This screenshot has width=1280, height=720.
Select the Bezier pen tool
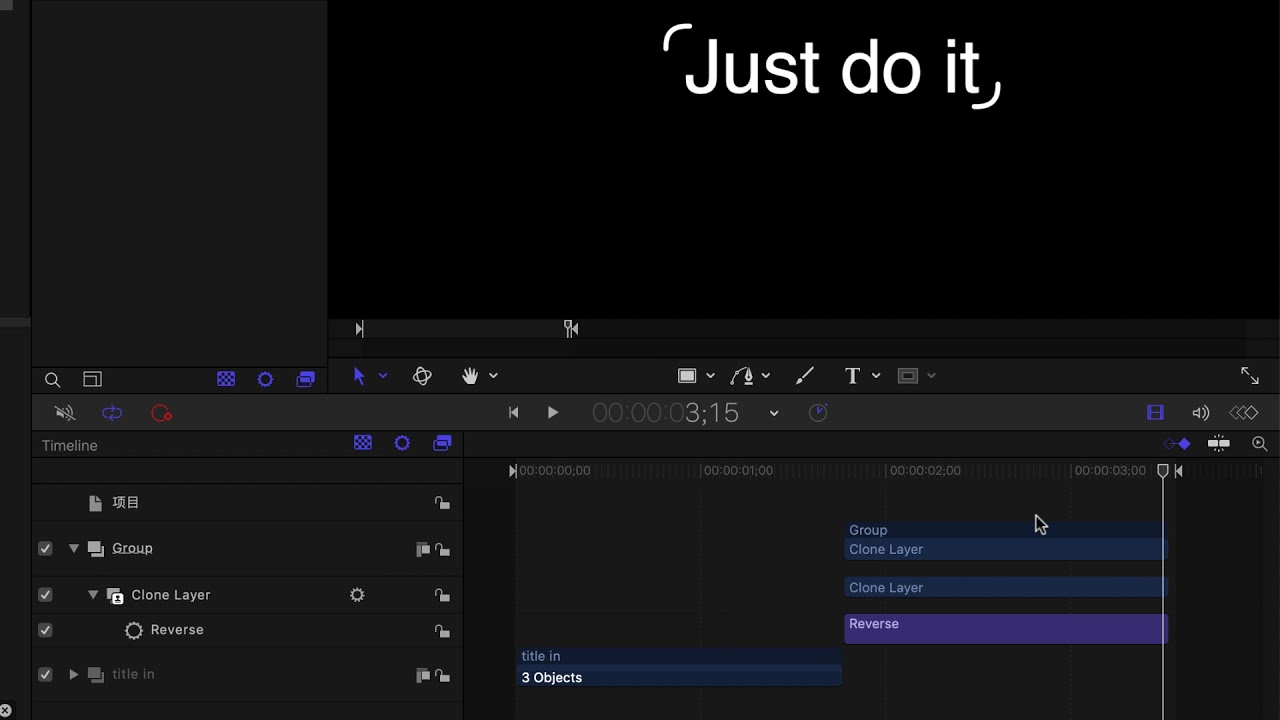pyautogui.click(x=742, y=376)
